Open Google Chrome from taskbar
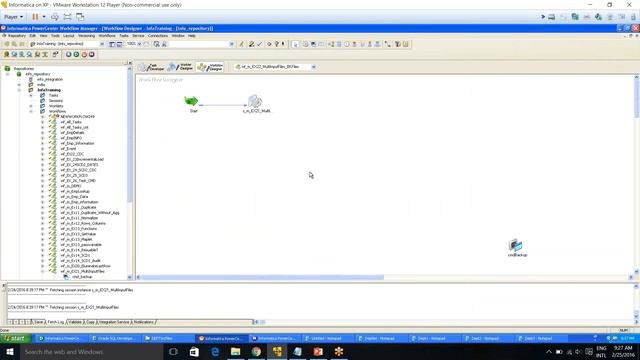Viewport: 640px width, 360px height. tap(256, 352)
